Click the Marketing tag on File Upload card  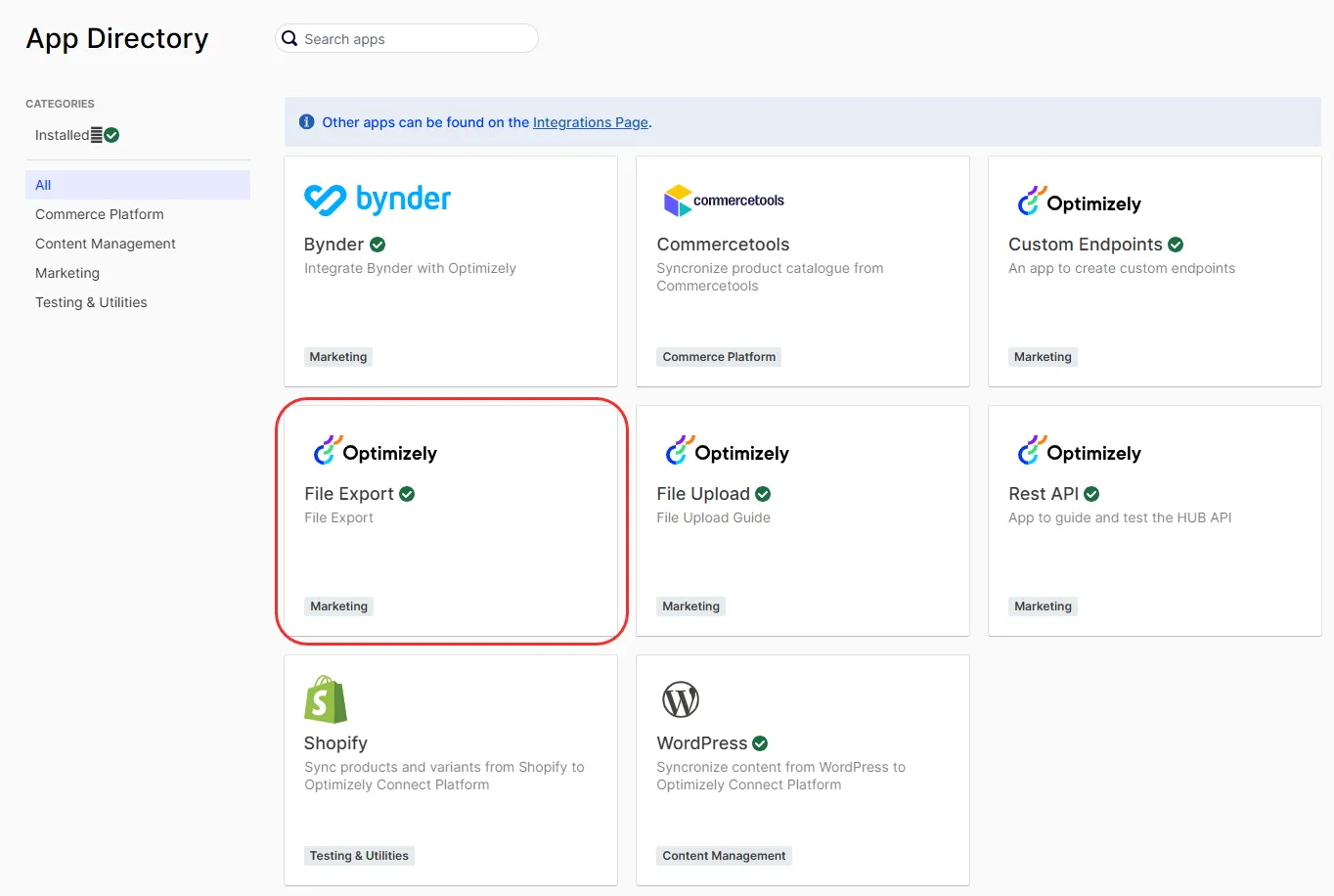pyautogui.click(x=690, y=606)
